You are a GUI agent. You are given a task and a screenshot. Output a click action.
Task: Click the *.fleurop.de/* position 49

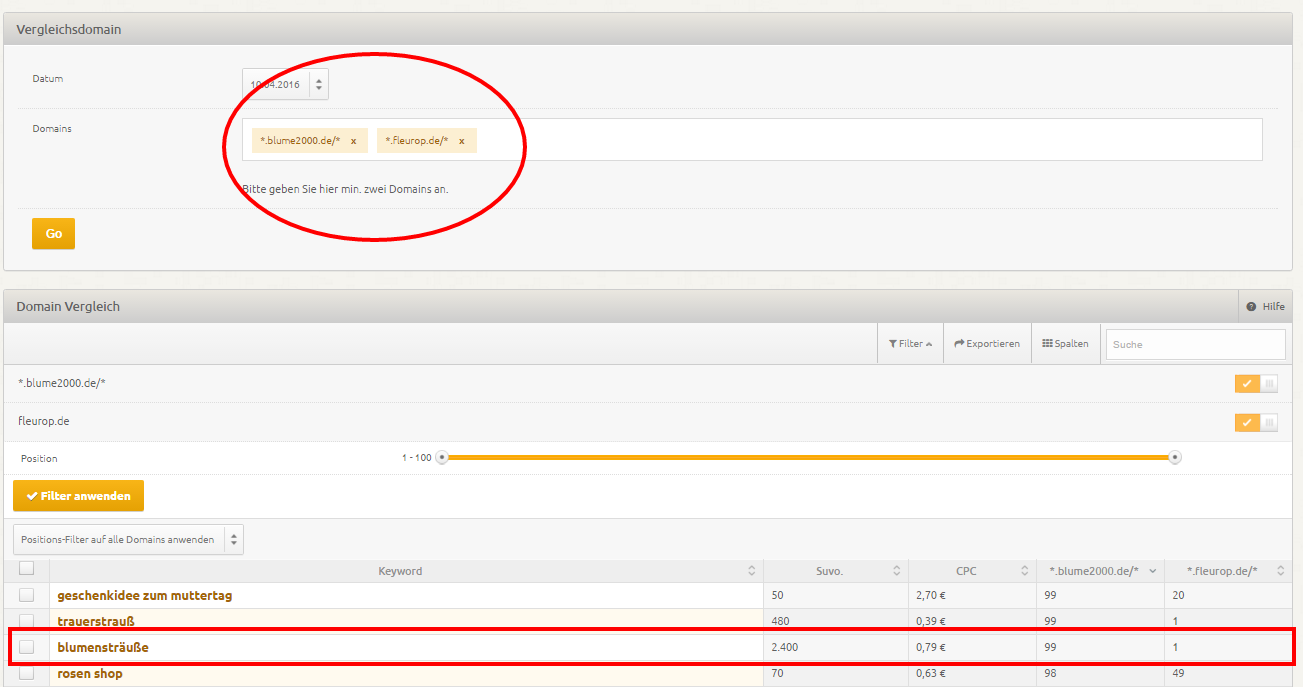click(x=1179, y=673)
